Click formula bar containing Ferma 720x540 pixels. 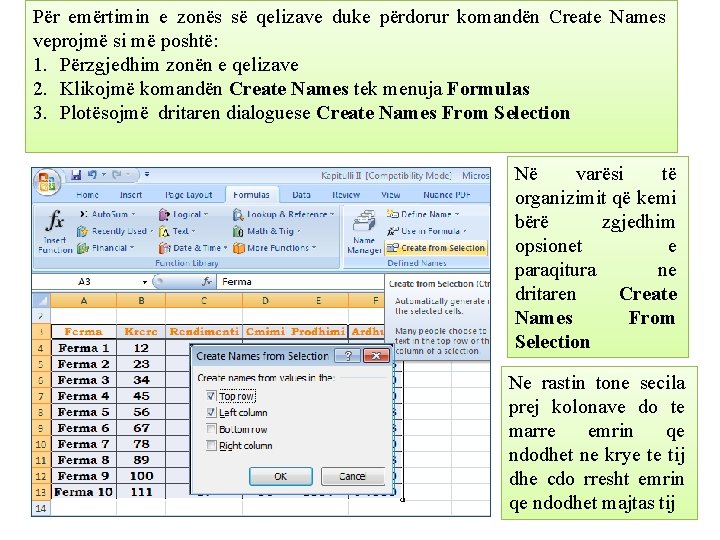coord(300,281)
